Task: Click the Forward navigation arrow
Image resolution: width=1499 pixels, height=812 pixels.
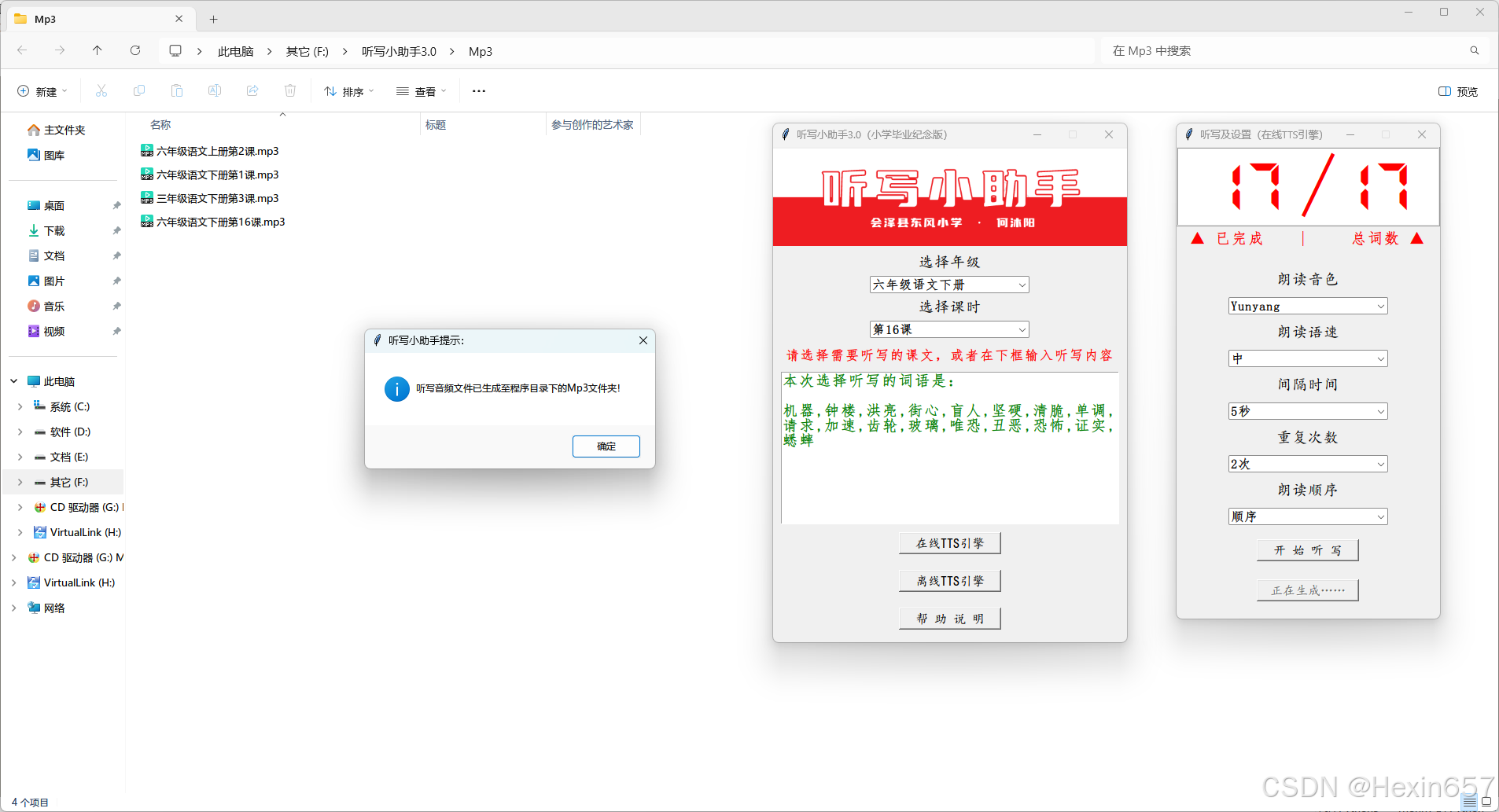Action: coord(60,50)
